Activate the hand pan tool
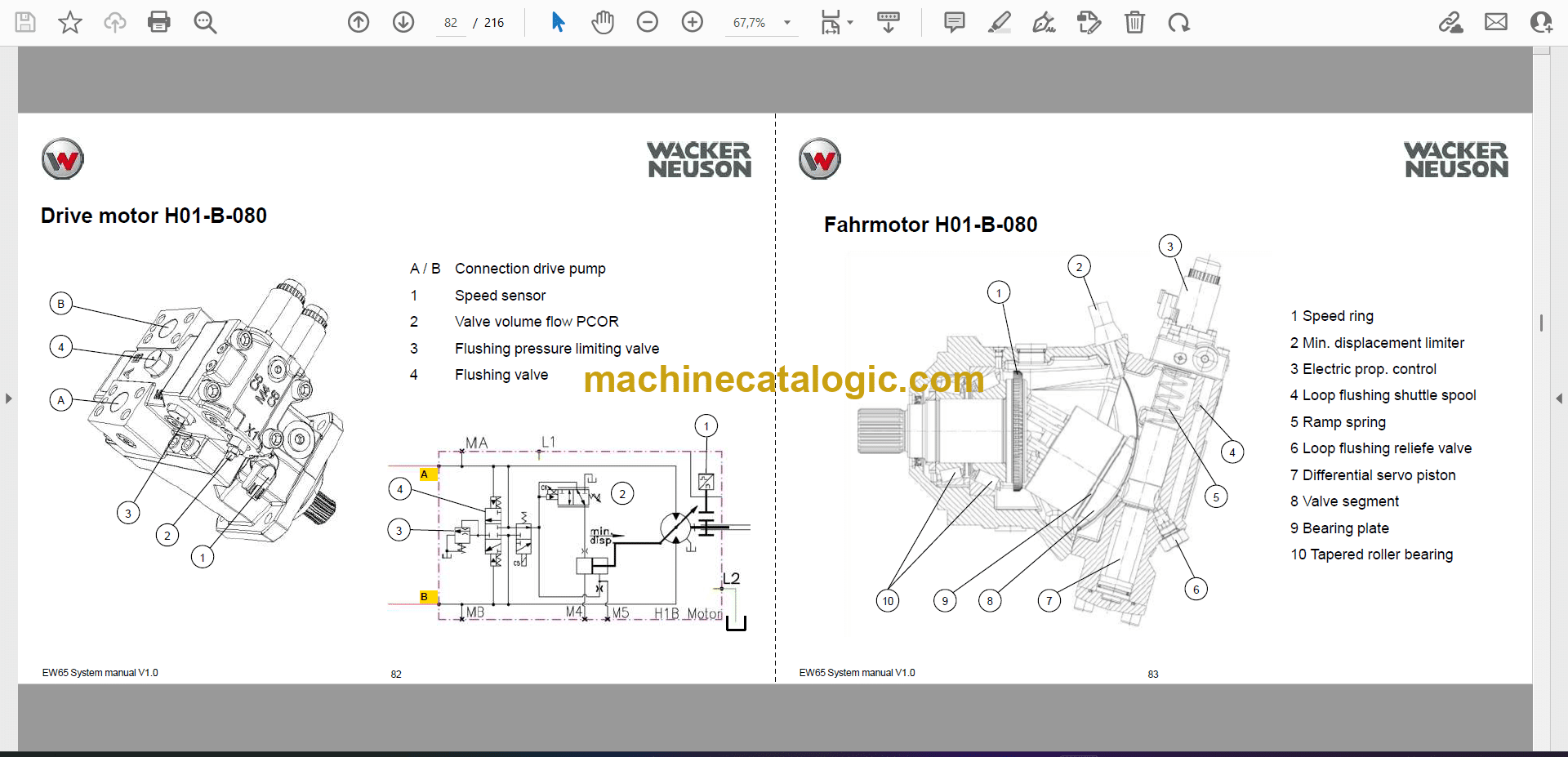This screenshot has width=1568, height=757. [x=603, y=22]
